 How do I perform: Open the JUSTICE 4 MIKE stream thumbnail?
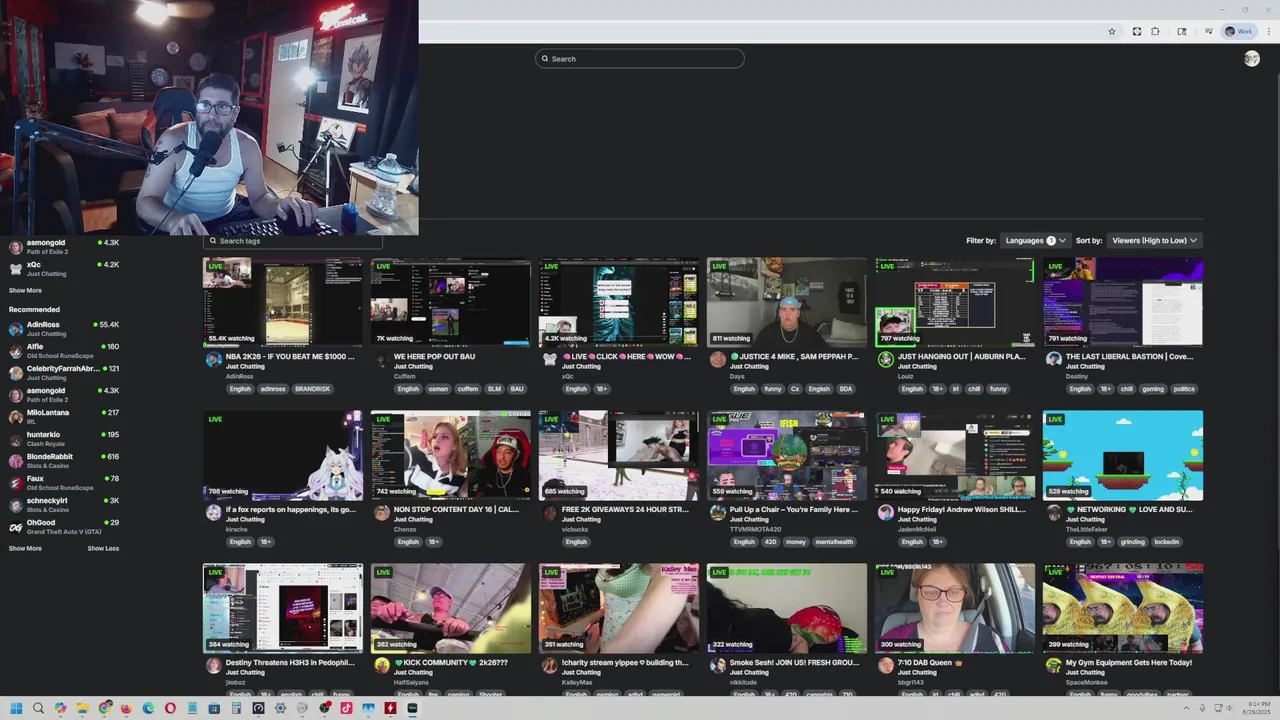pos(787,302)
